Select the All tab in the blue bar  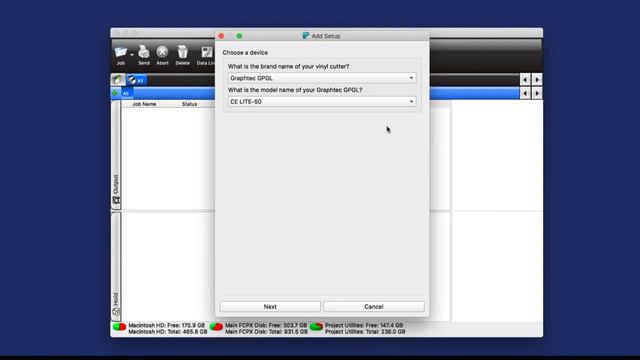(126, 93)
